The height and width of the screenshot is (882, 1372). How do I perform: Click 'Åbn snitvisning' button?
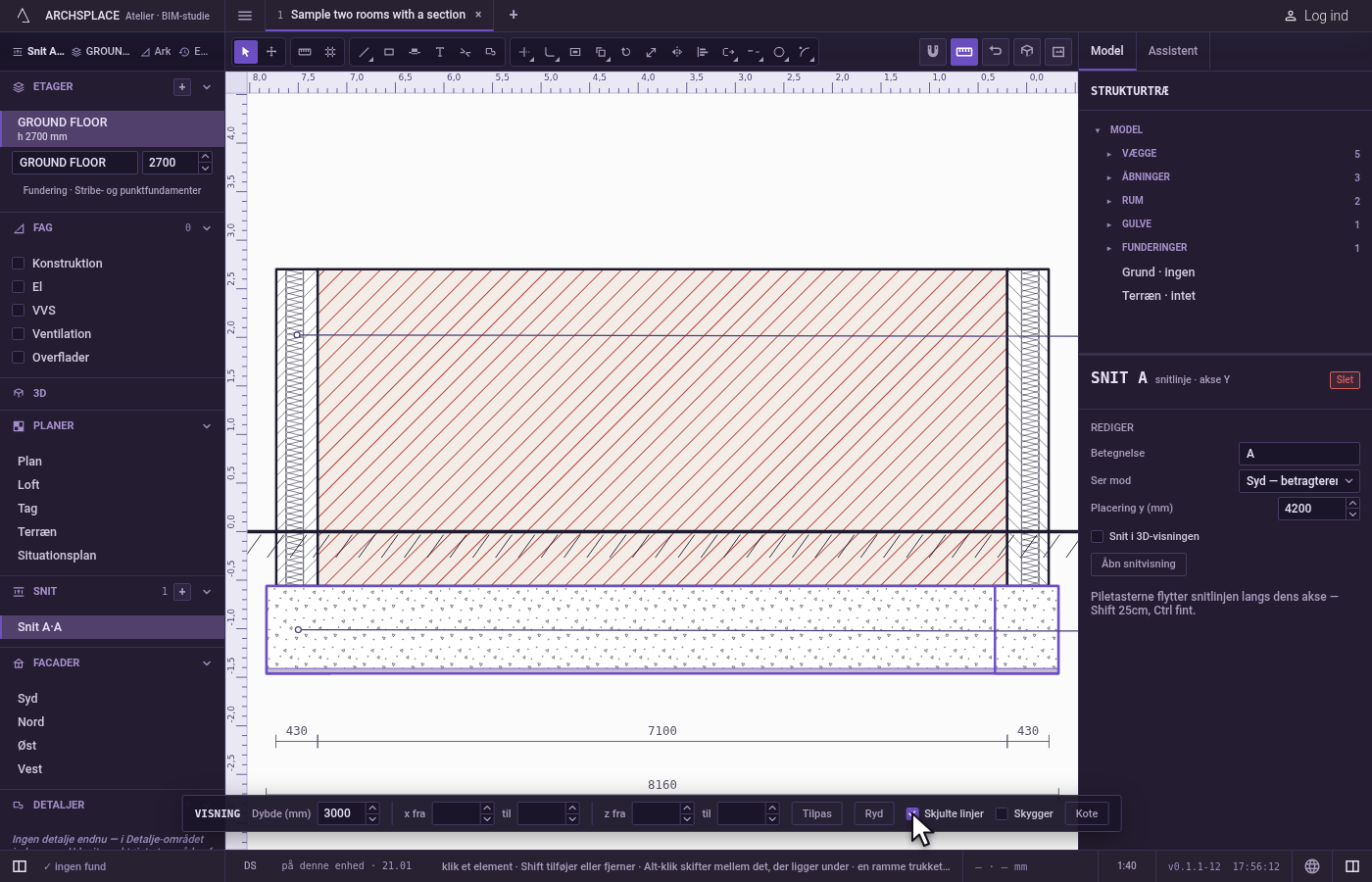tap(1139, 564)
